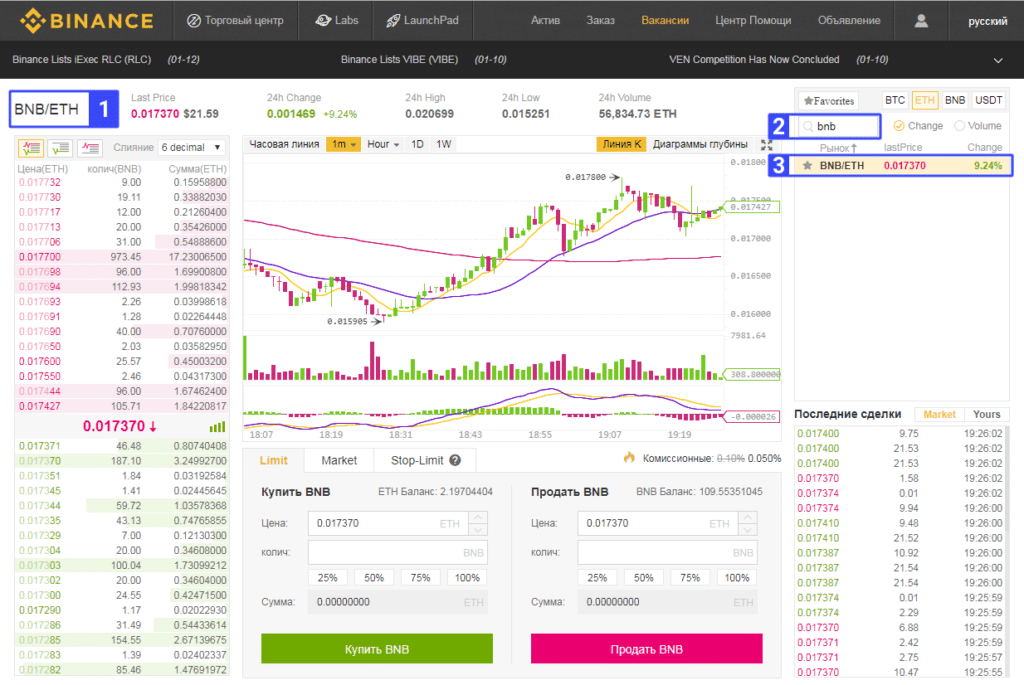
Task: Click the Binance logo
Action: [87, 21]
